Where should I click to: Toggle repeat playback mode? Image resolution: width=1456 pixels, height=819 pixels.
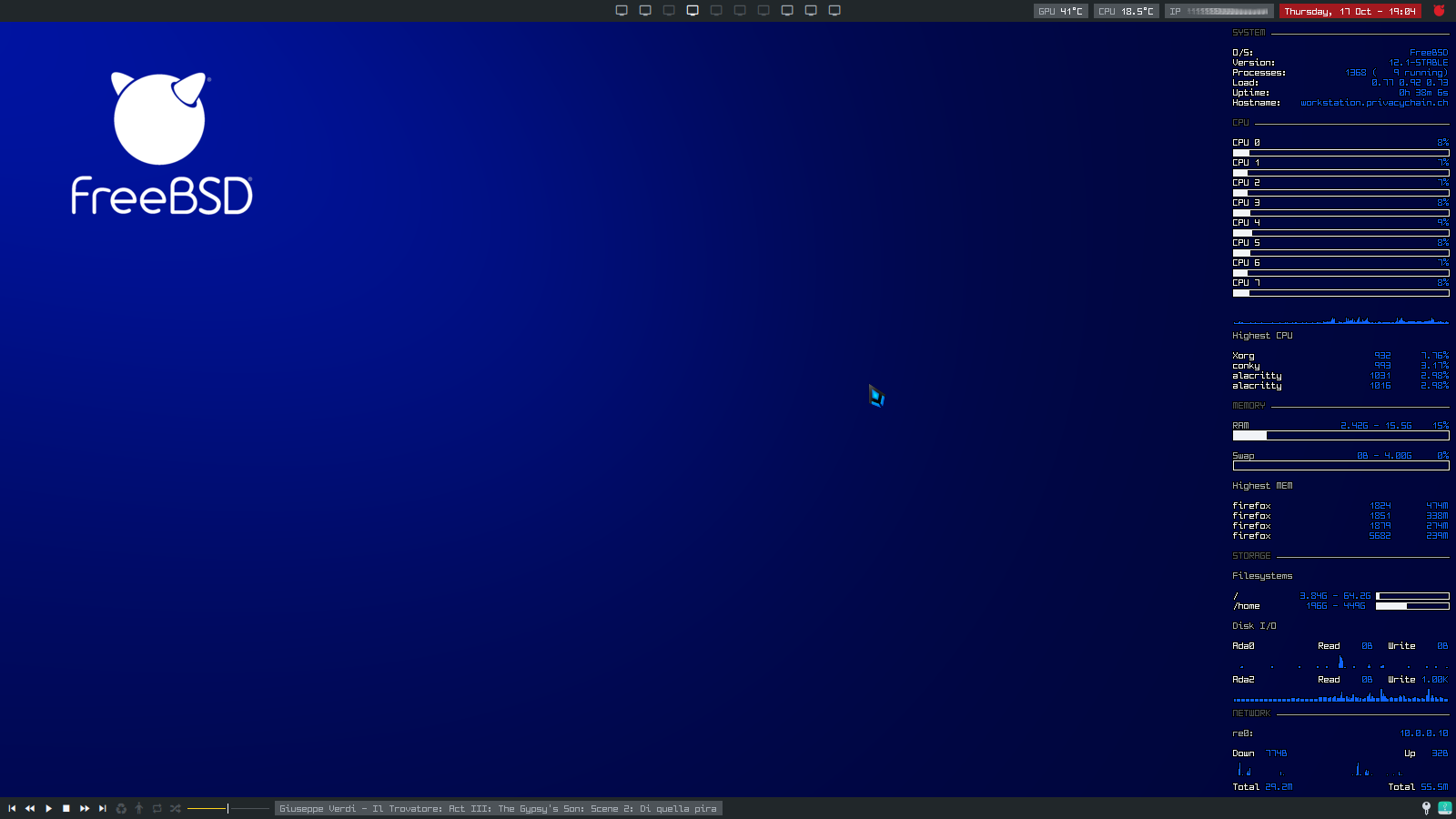tap(157, 808)
